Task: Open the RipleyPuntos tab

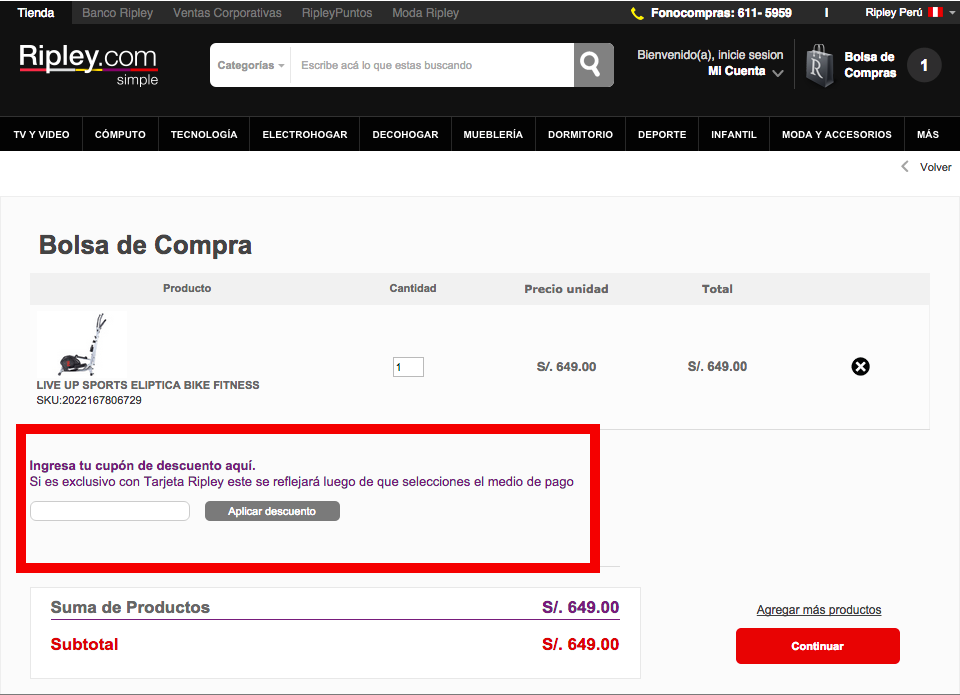Action: (x=337, y=13)
